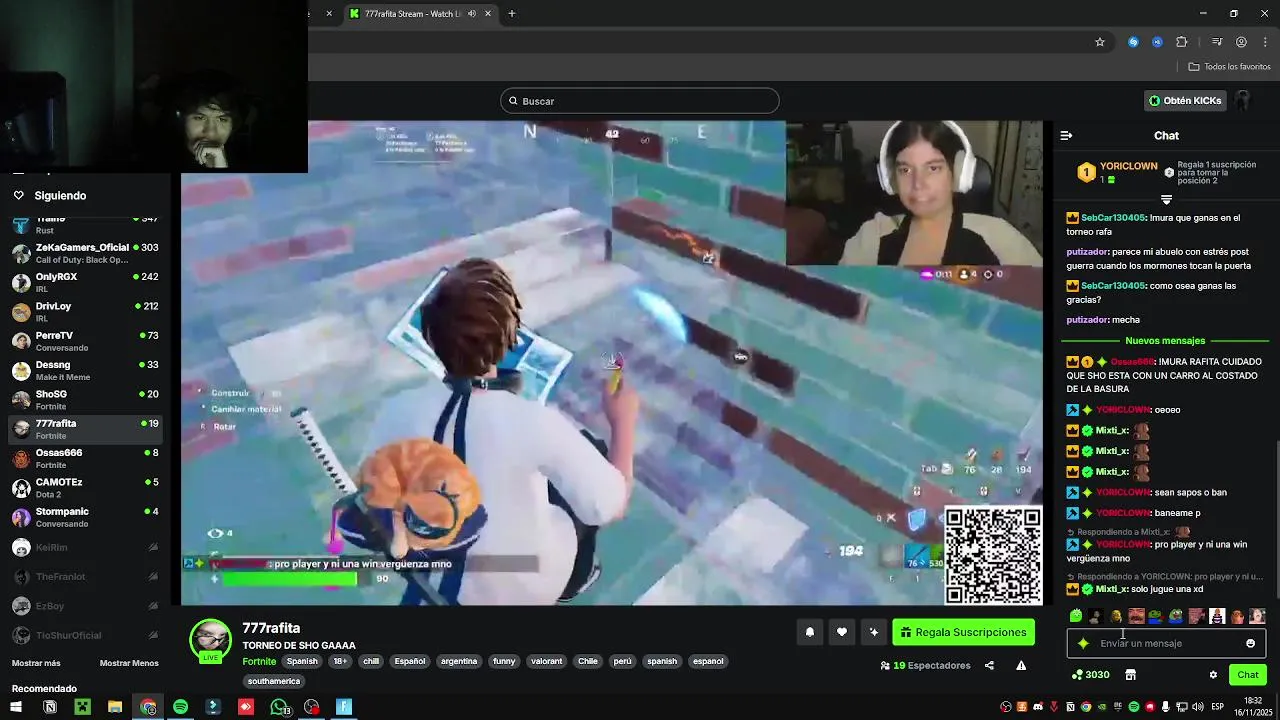Click the 3030 channel points balance
1280x720 pixels.
(x=1090, y=675)
